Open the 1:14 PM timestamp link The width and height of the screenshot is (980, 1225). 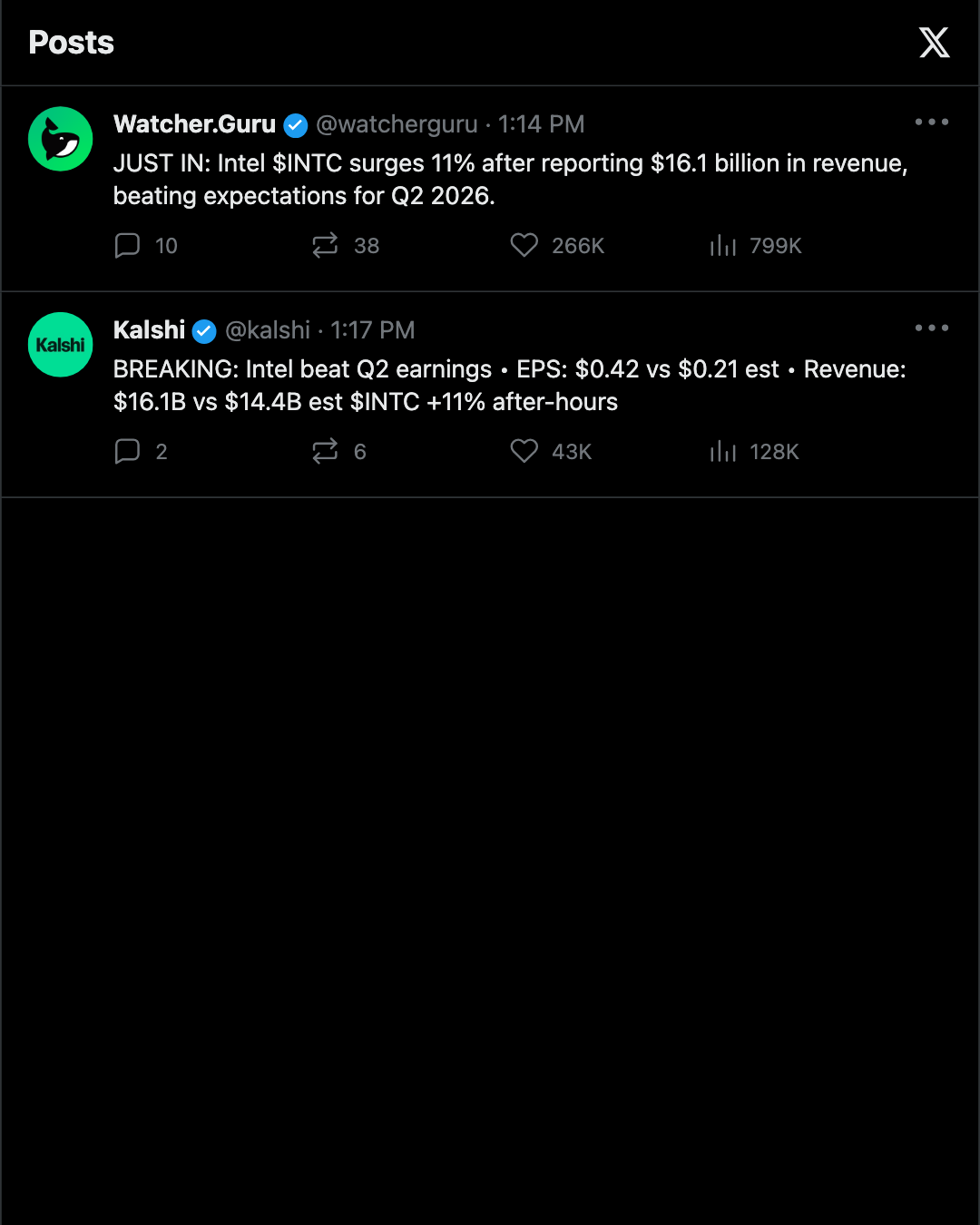542,124
